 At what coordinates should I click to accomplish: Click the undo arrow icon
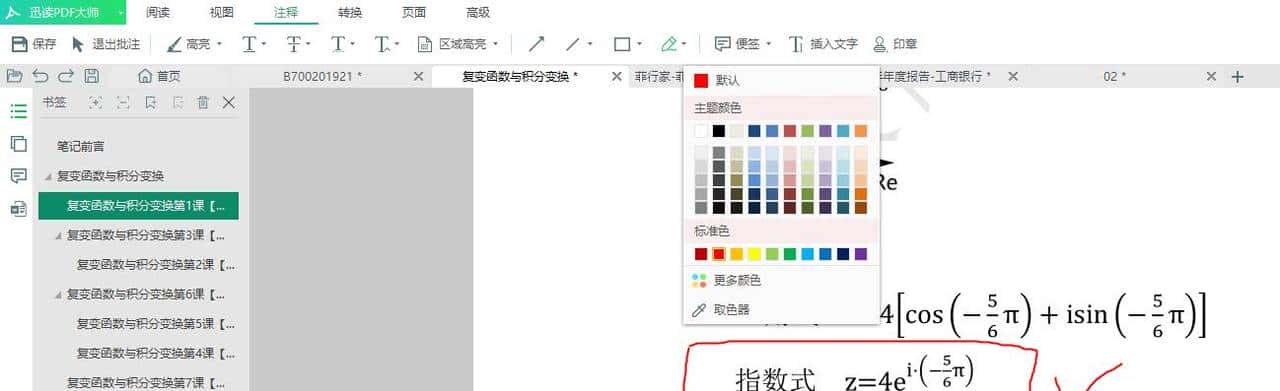point(40,76)
